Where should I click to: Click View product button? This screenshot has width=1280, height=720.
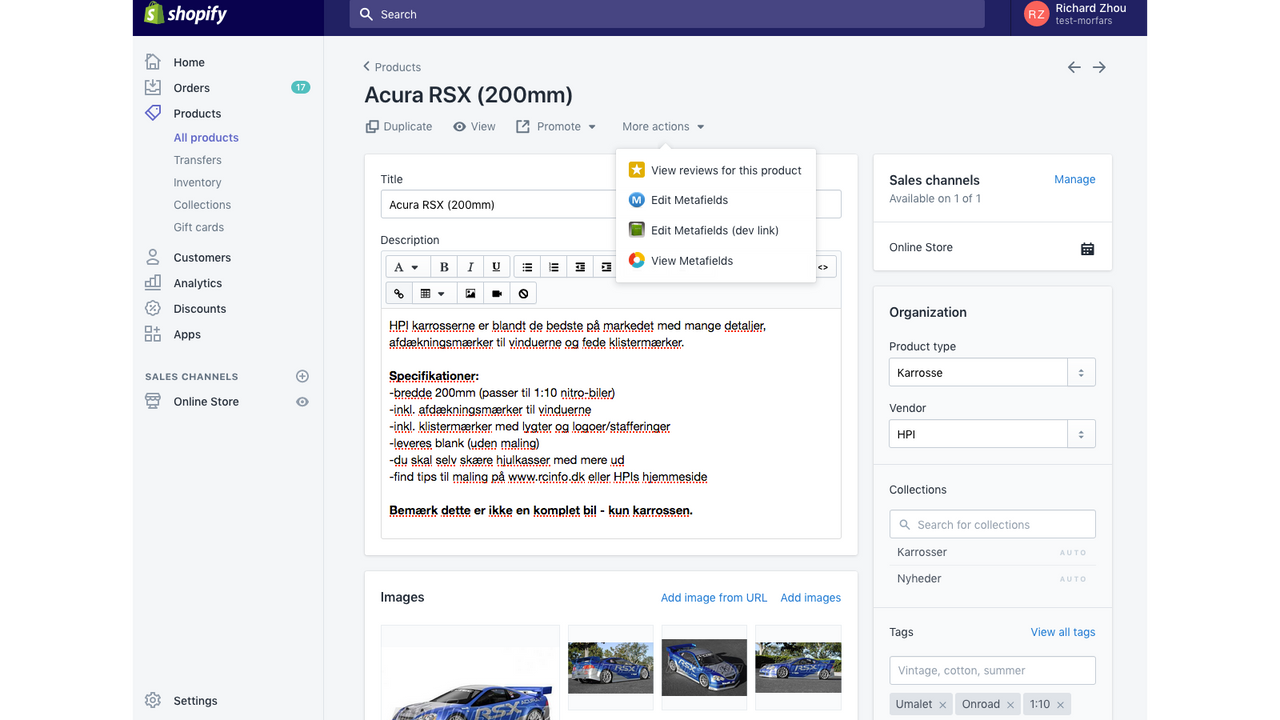[474, 127]
